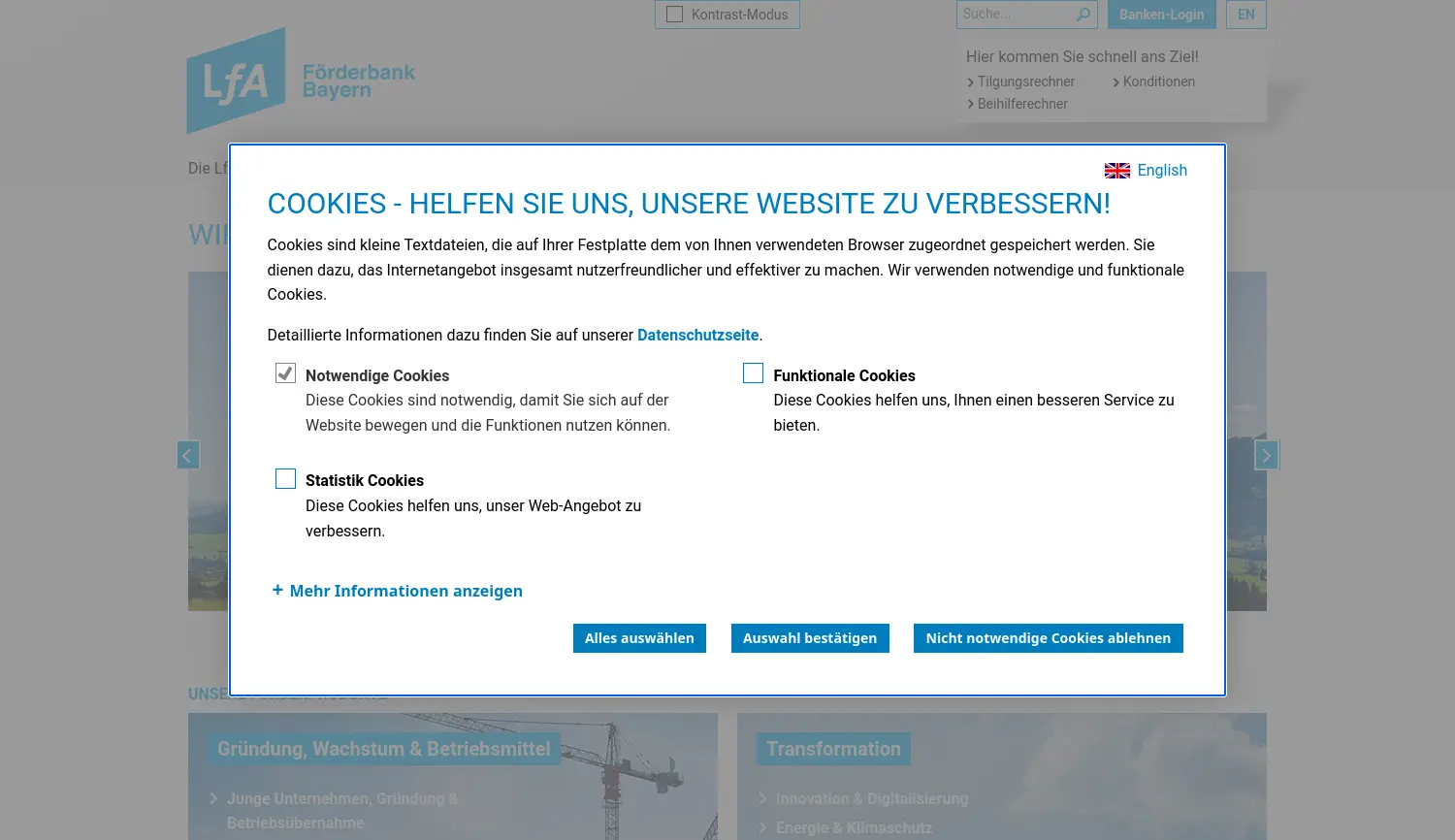Toggle Notwendige Cookies checkbox
This screenshot has height=840, width=1455.
[285, 373]
